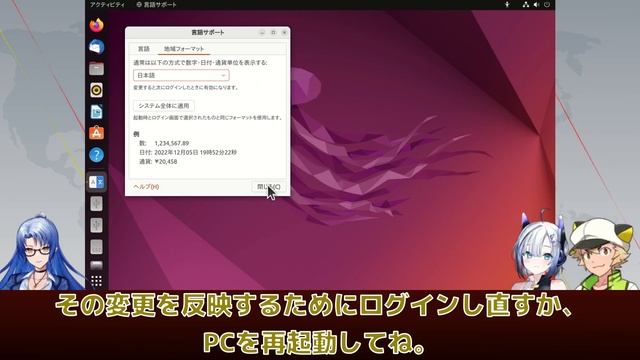Image resolution: width=640 pixels, height=360 pixels.
Task: Open the Files manager in dock
Action: point(96,69)
